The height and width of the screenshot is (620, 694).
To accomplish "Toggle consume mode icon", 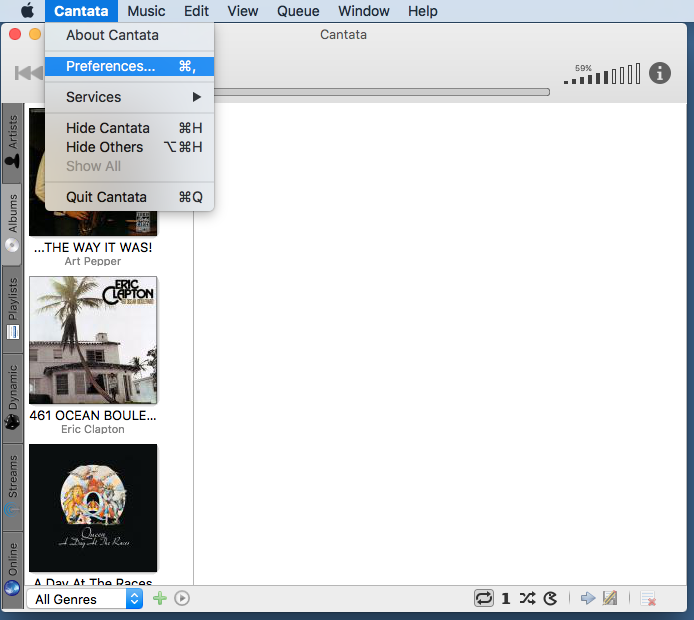I will coord(550,598).
